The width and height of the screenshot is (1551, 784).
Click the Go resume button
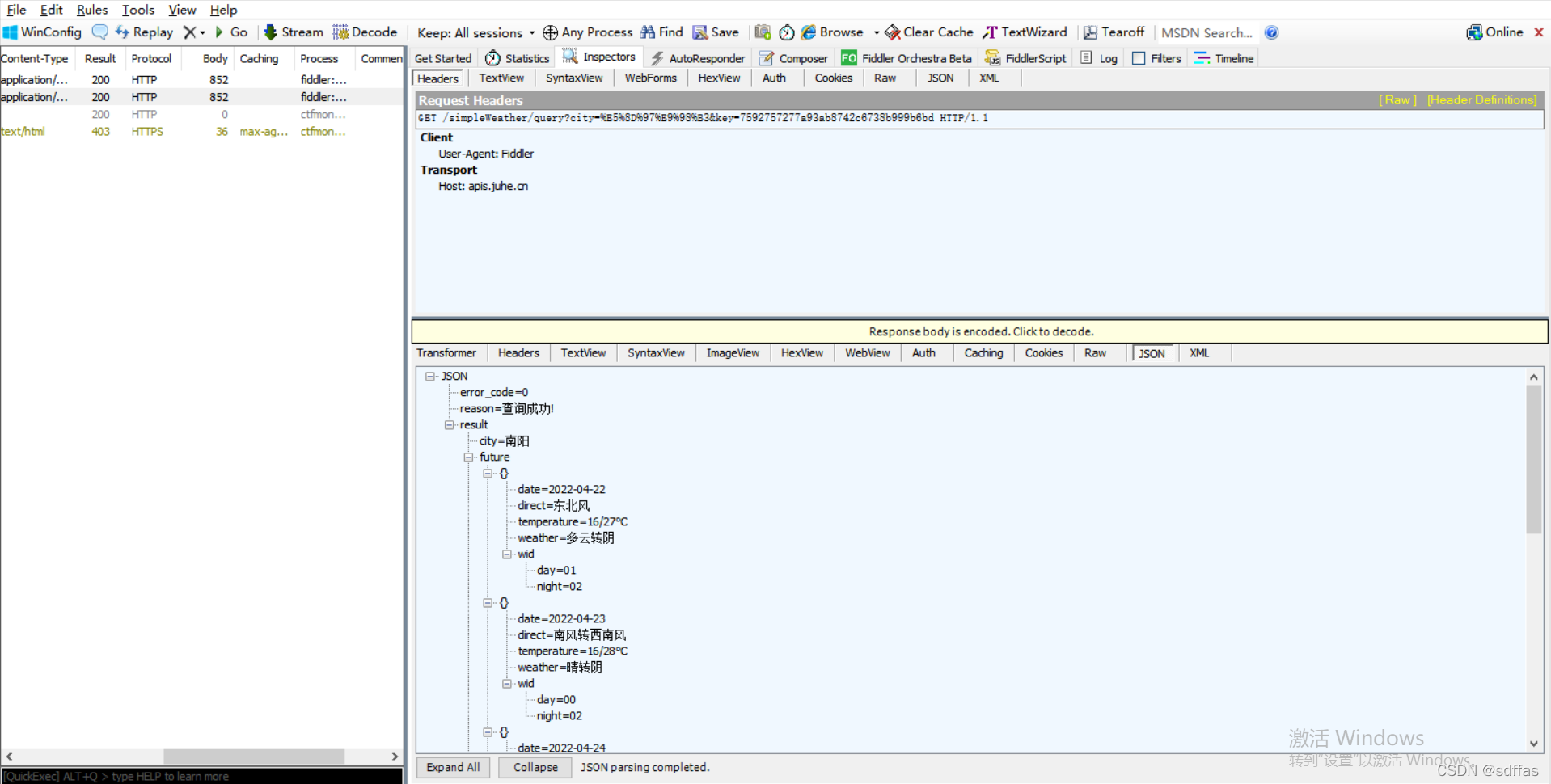231,32
